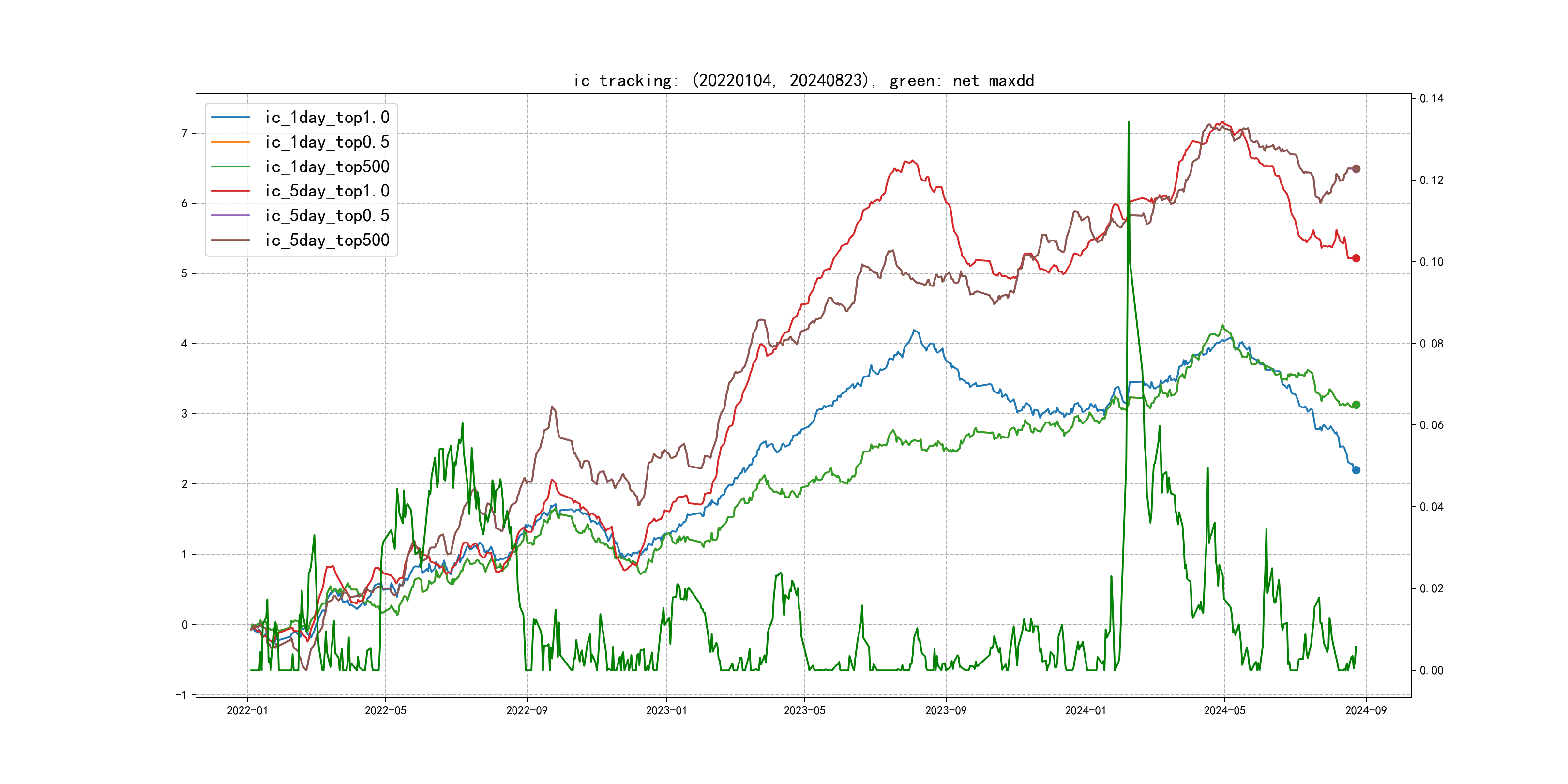The height and width of the screenshot is (784, 1568).
Task: Click the red line swatch in legend
Action: tap(231, 191)
